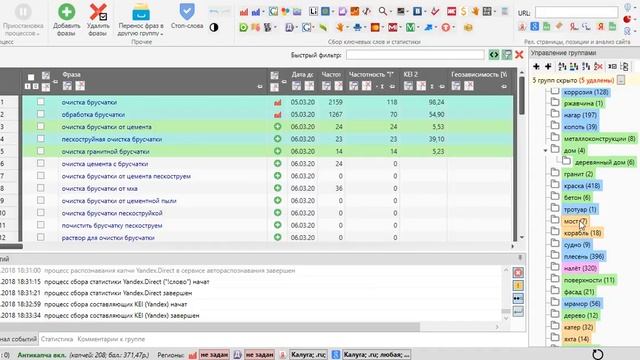Click the red checkmark toolbar icon
This screenshot has width=640, height=360.
pyautogui.click(x=435, y=11)
